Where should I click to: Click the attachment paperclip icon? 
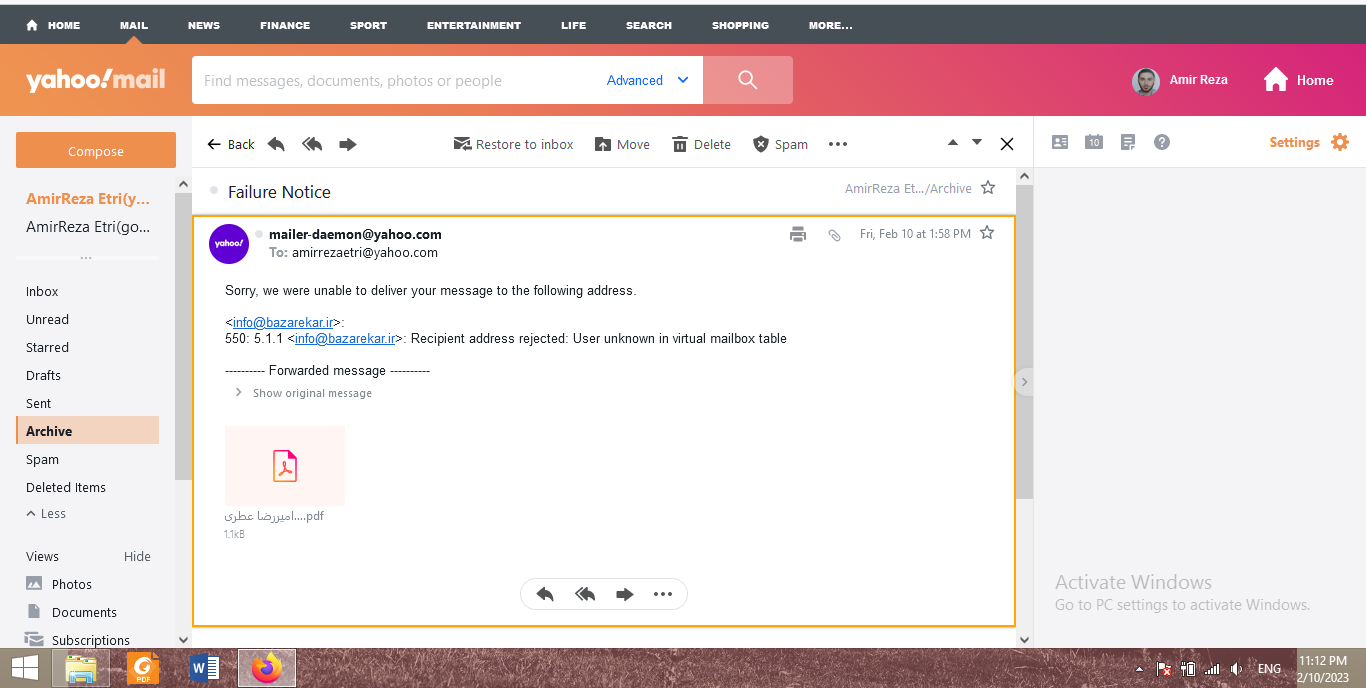[834, 235]
